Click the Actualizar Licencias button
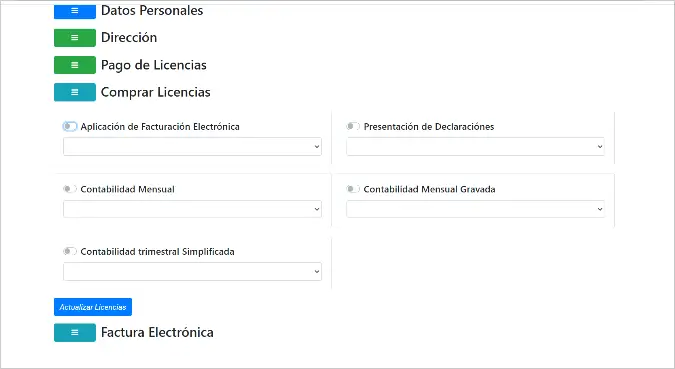 (x=93, y=307)
